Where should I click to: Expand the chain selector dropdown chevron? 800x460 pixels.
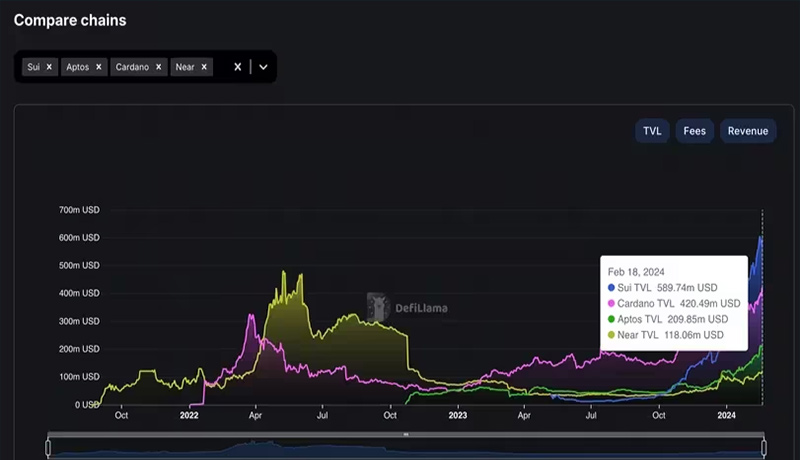pos(263,67)
